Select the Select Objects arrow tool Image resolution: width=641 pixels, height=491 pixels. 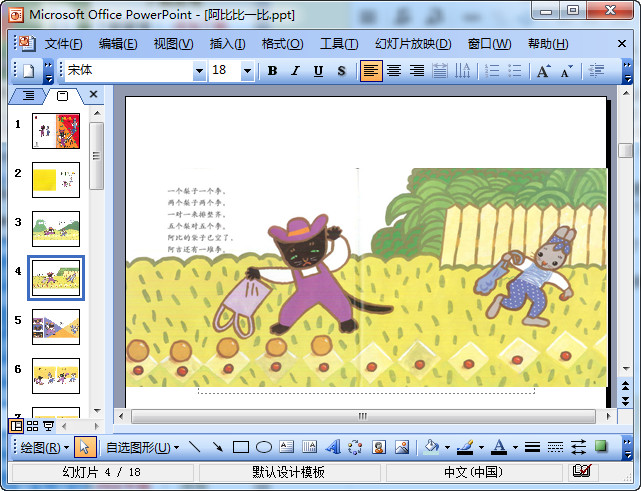85,447
